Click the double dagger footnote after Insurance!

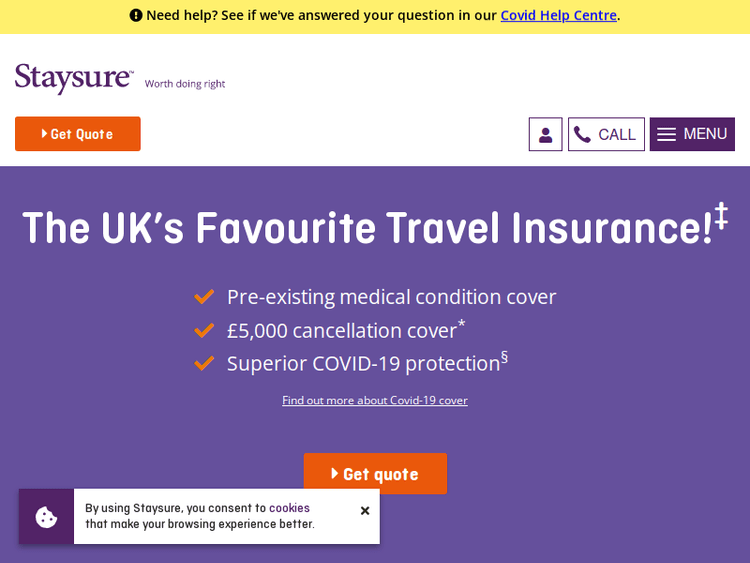(x=721, y=214)
